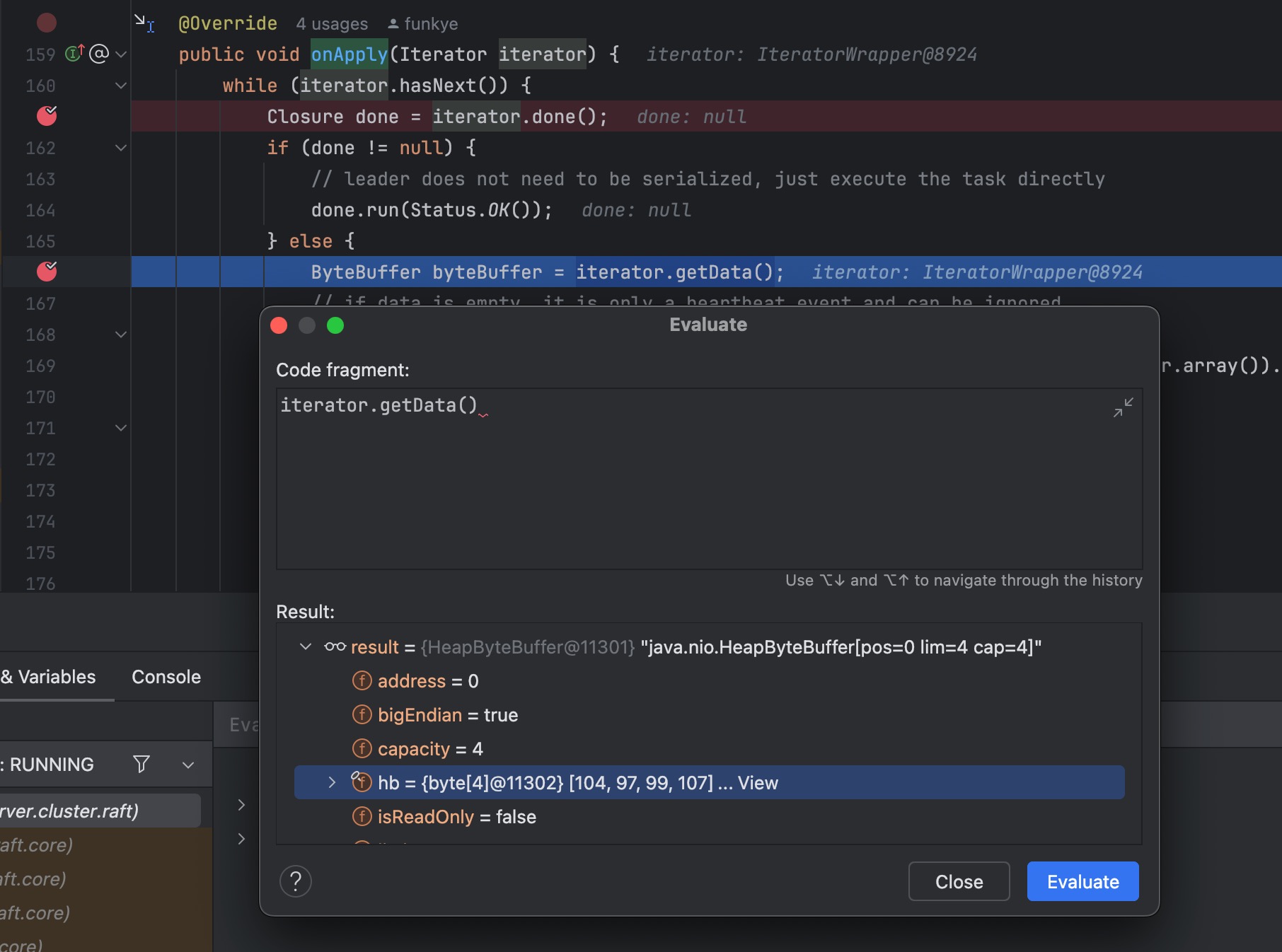Click the filter frames funnel icon
The height and width of the screenshot is (952, 1282).
point(142,764)
